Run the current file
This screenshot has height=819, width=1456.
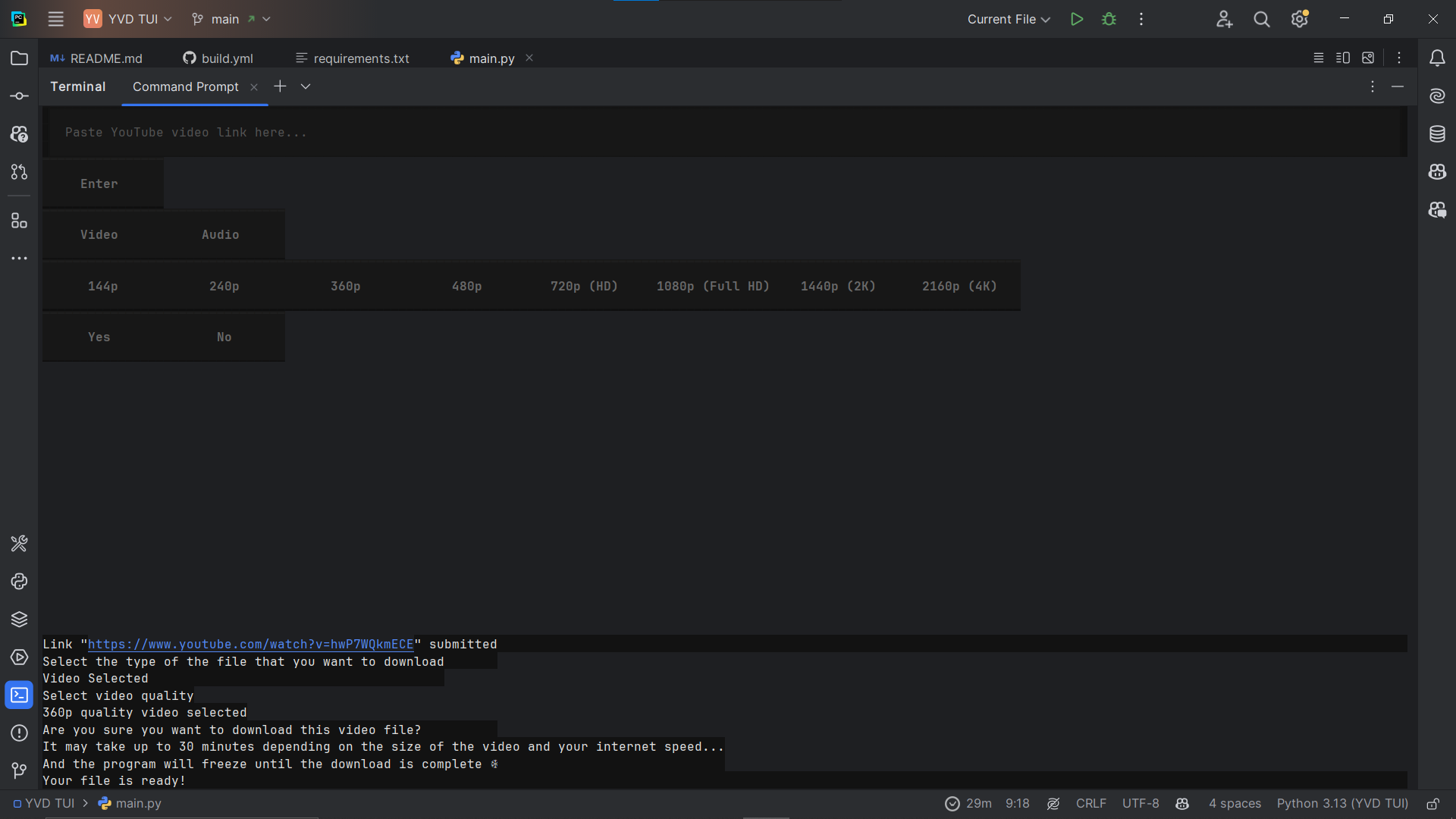1076,19
